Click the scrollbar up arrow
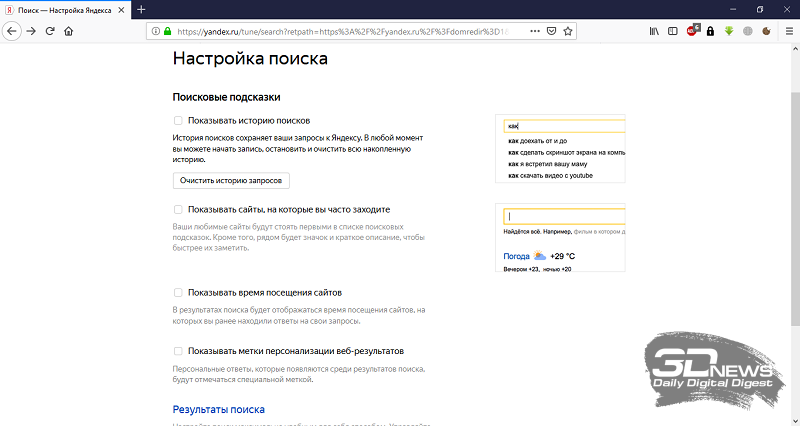The width and height of the screenshot is (800, 426). 795,49
